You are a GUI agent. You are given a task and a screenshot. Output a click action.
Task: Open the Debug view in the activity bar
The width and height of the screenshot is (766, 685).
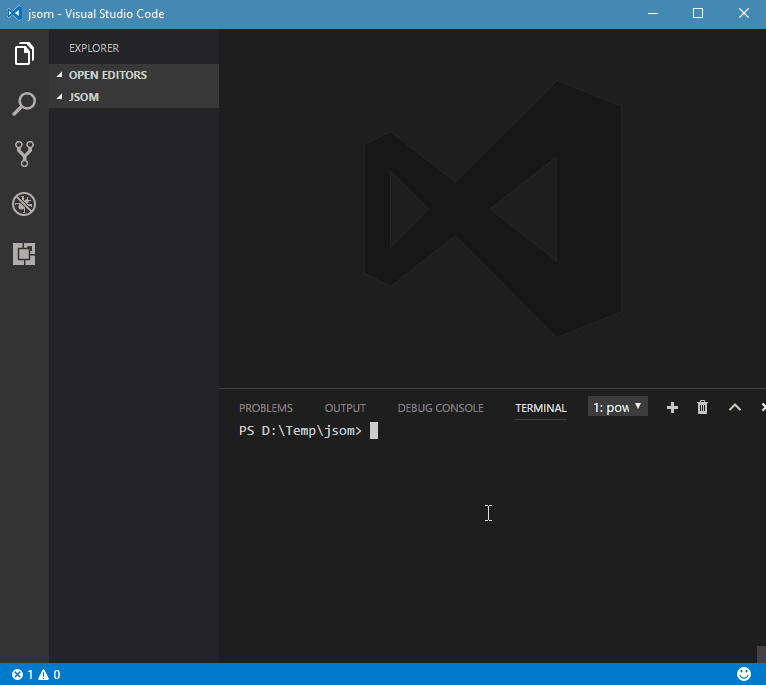pos(24,204)
